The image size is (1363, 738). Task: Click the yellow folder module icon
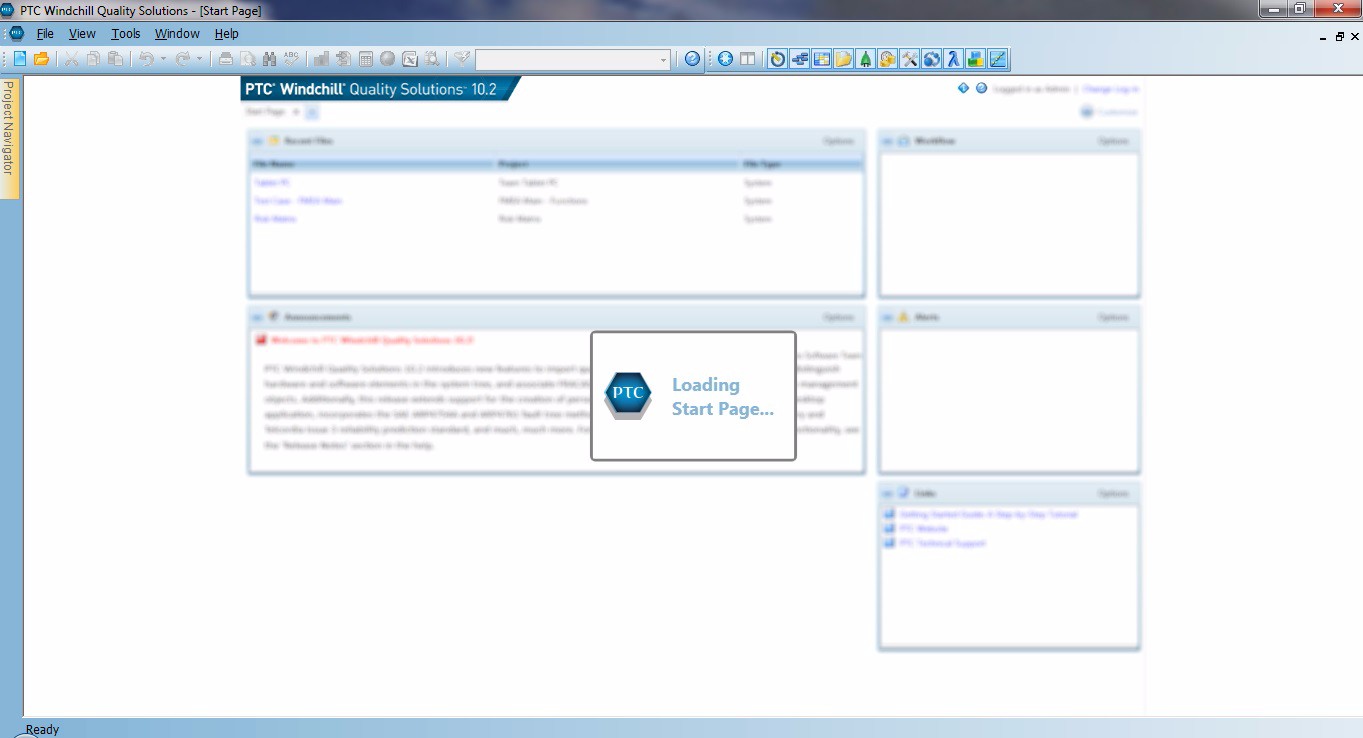coord(843,59)
